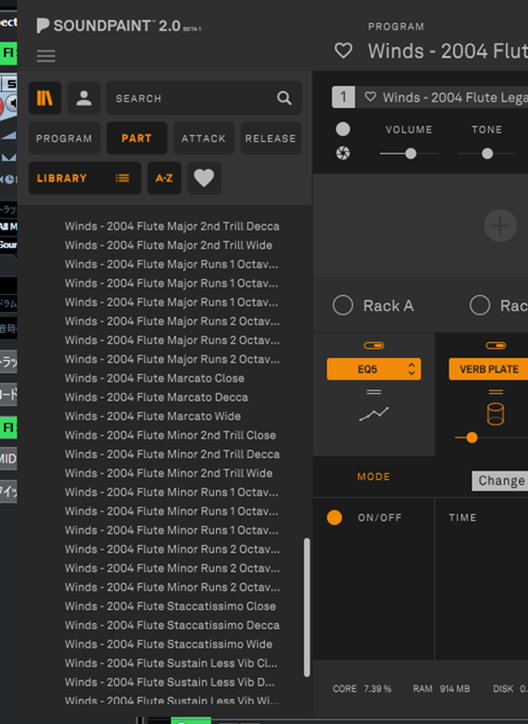Select Flute Minor 2nd Trill Wide
This screenshot has height=724, width=528.
[x=168, y=473]
